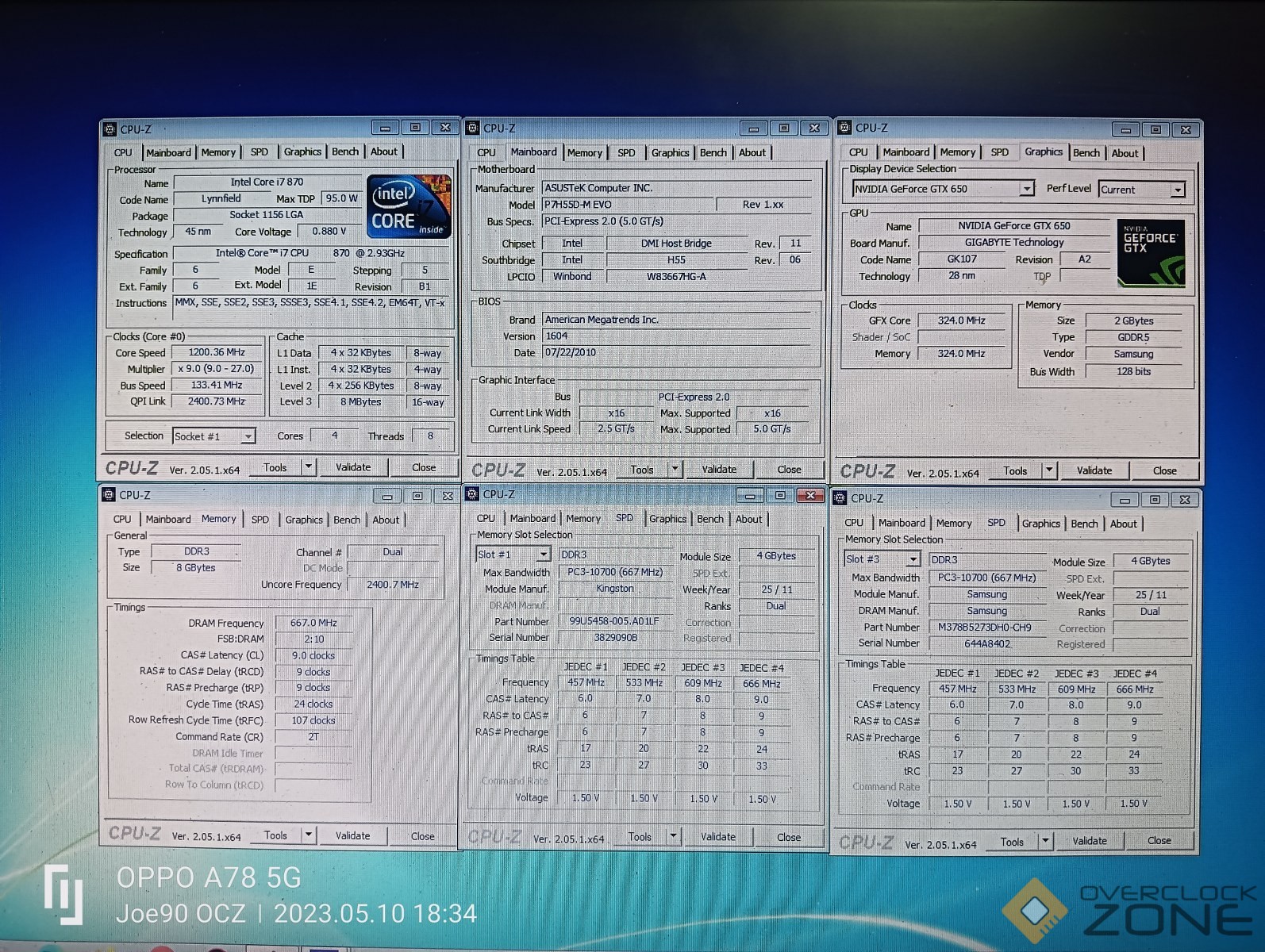1265x952 pixels.
Task: Click graphics memory Type value GDDR5
Action: 1133,337
